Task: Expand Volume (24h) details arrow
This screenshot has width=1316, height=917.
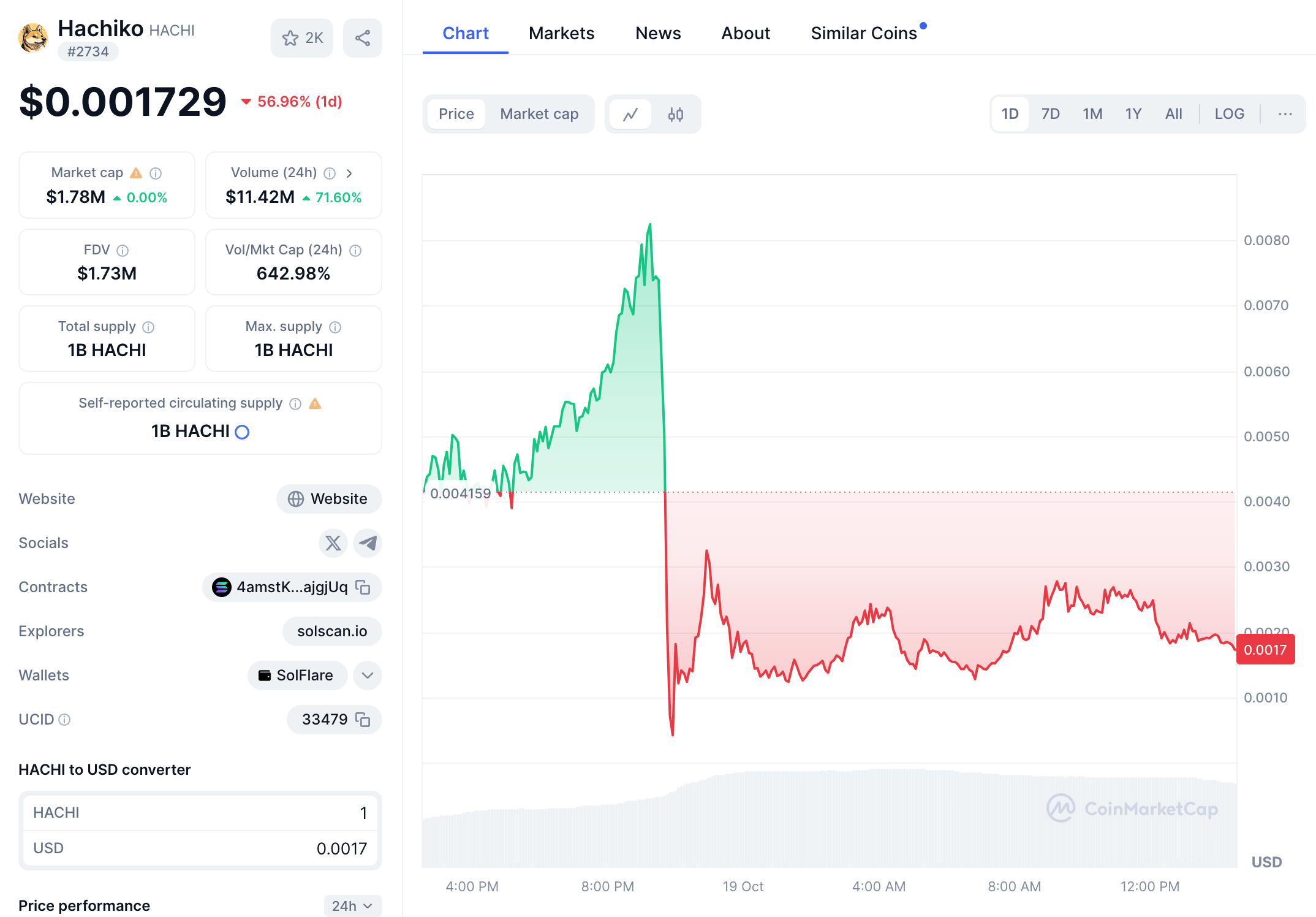Action: 349,173
